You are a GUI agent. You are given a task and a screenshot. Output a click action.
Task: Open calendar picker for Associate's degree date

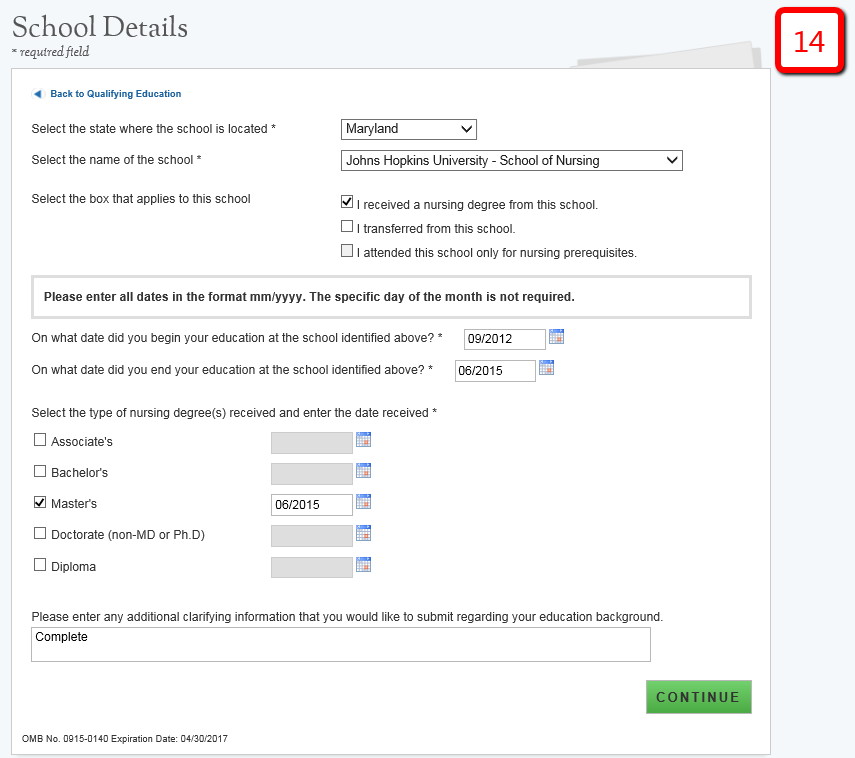[x=364, y=439]
